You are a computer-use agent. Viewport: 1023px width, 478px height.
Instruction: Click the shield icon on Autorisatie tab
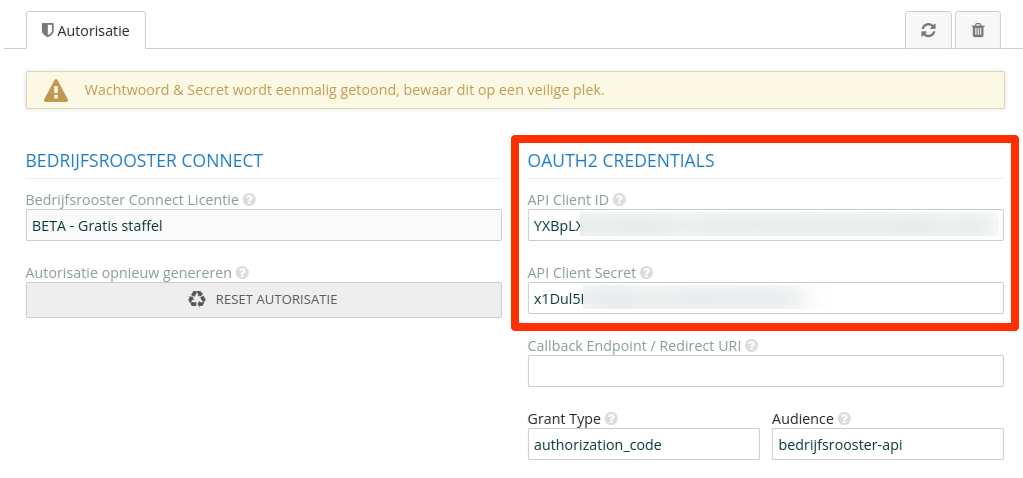click(x=47, y=30)
